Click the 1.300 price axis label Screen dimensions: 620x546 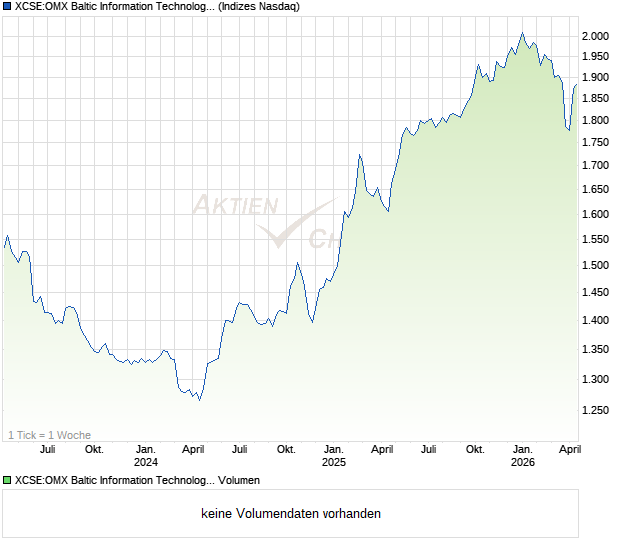[x=595, y=380]
